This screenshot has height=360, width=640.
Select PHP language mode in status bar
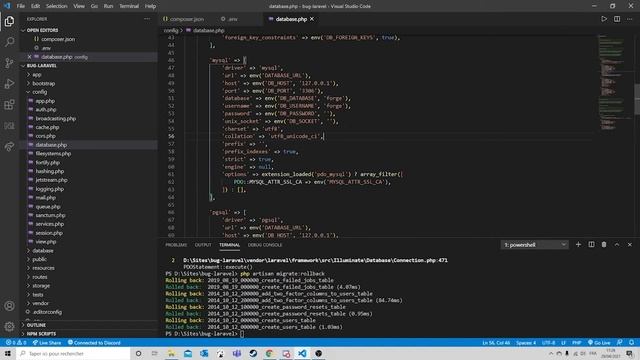click(576, 342)
